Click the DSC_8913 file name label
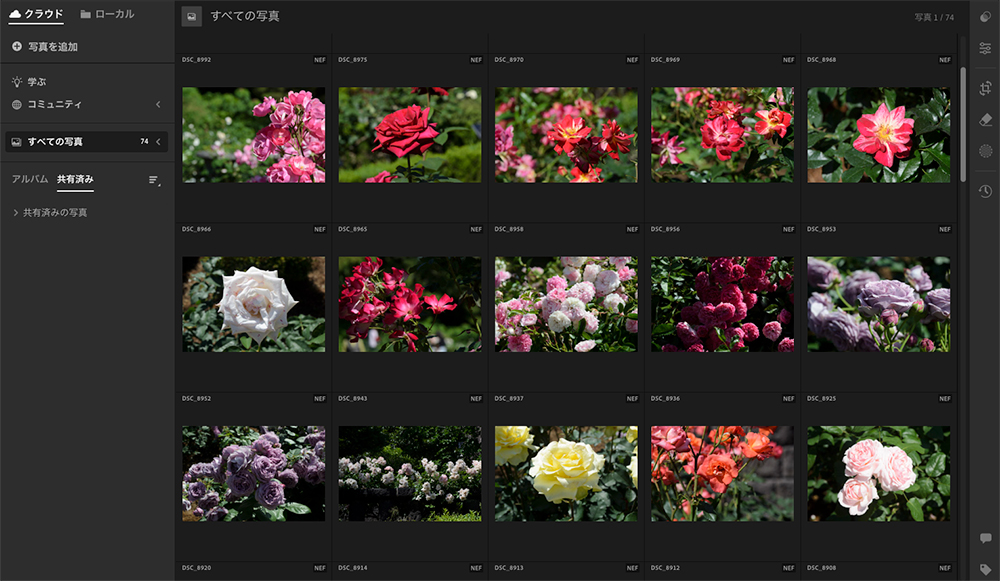The height and width of the screenshot is (581, 1000). (509, 568)
